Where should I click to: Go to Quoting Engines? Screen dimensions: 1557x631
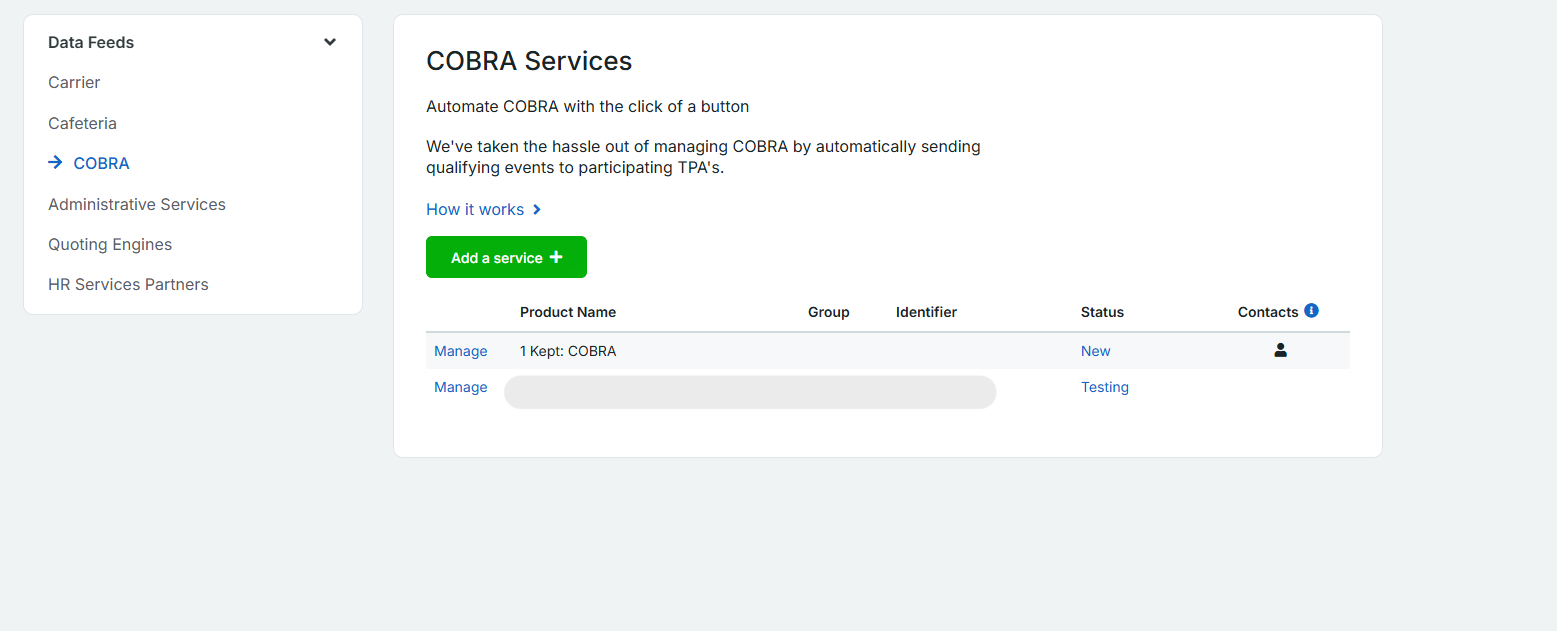110,244
